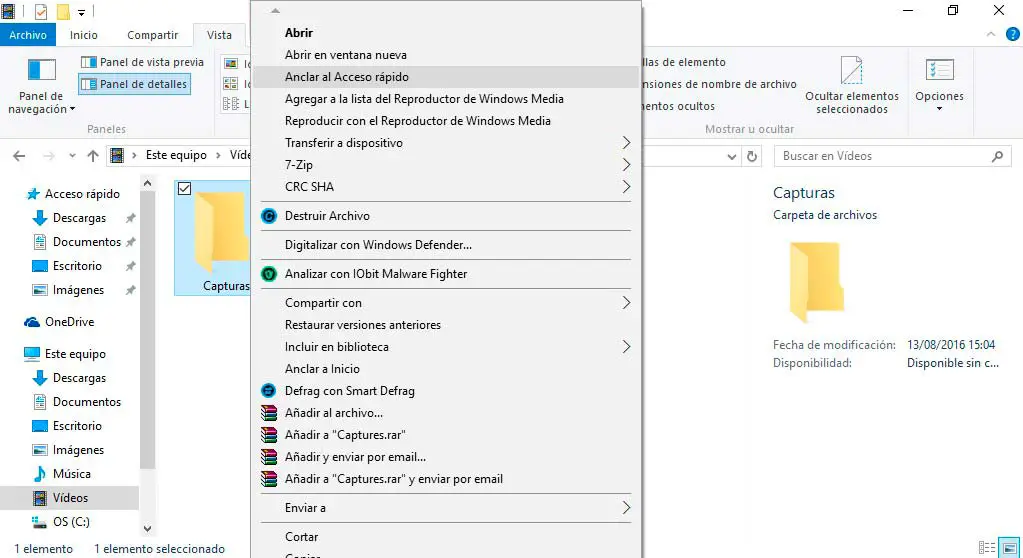The image size is (1023, 558).
Task: Click the search magnifier icon
Action: point(997,156)
